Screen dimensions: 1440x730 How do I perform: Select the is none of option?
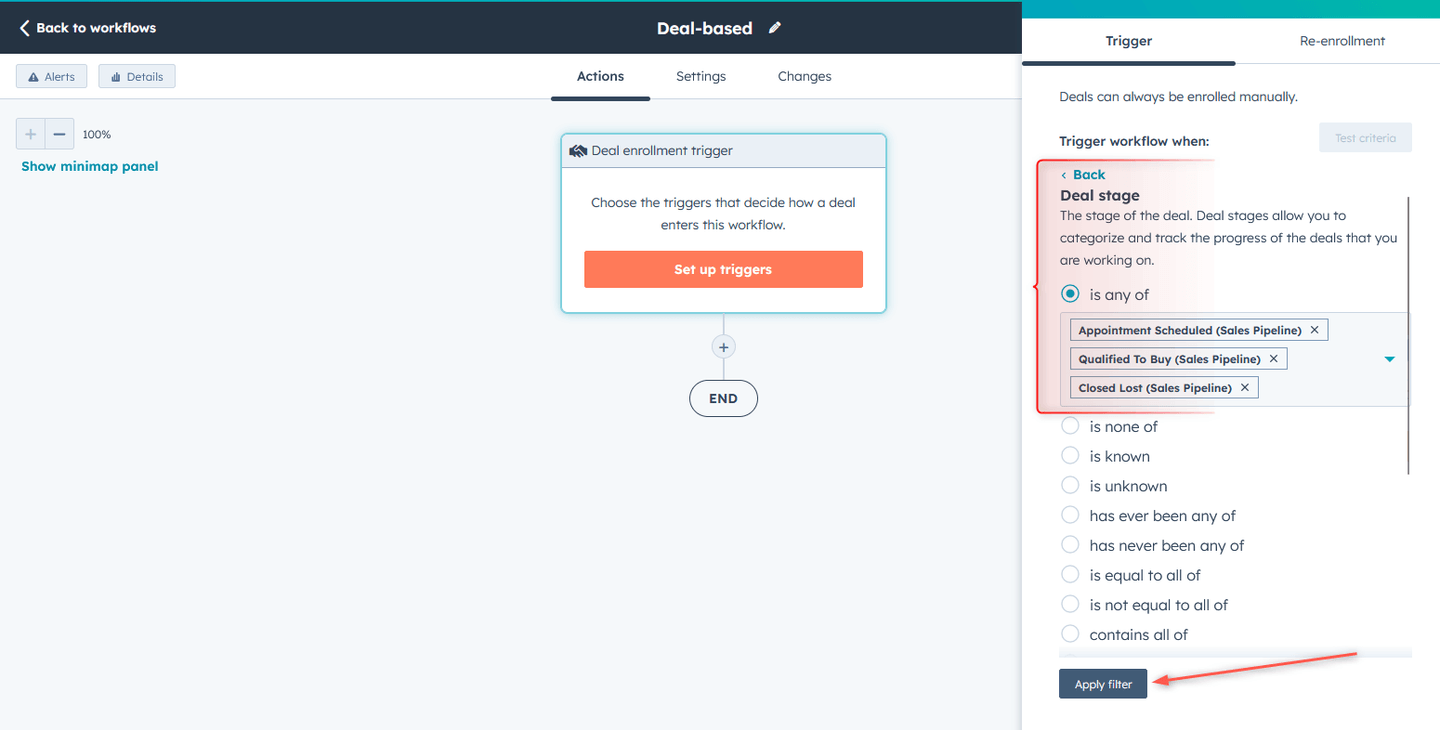click(x=1070, y=425)
